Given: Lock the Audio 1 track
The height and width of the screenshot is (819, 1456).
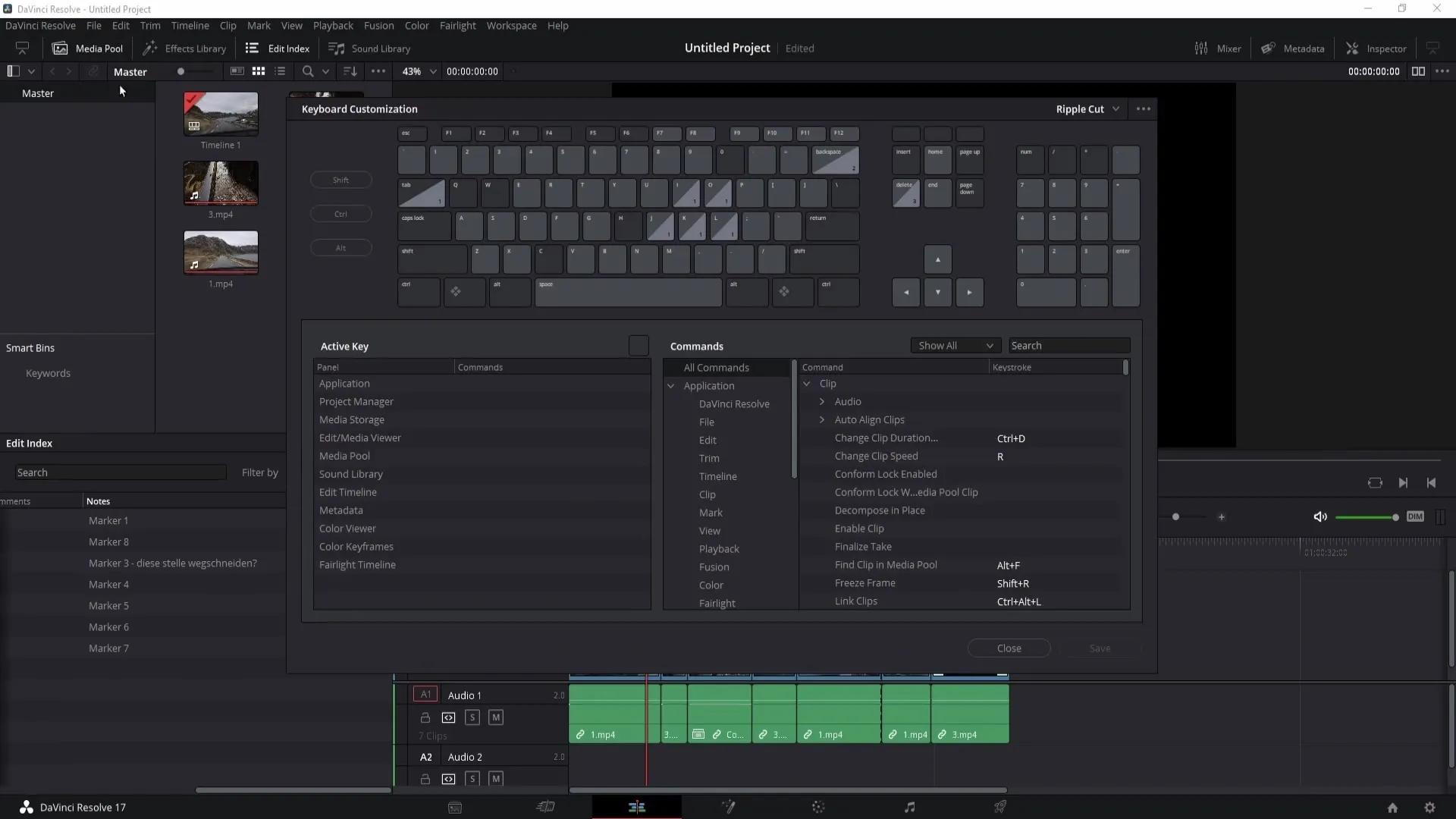Looking at the screenshot, I should click(x=425, y=717).
